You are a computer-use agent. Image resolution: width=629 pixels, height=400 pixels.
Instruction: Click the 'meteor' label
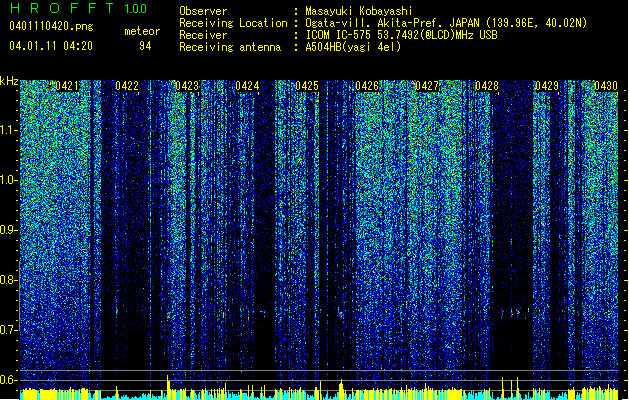(x=142, y=31)
